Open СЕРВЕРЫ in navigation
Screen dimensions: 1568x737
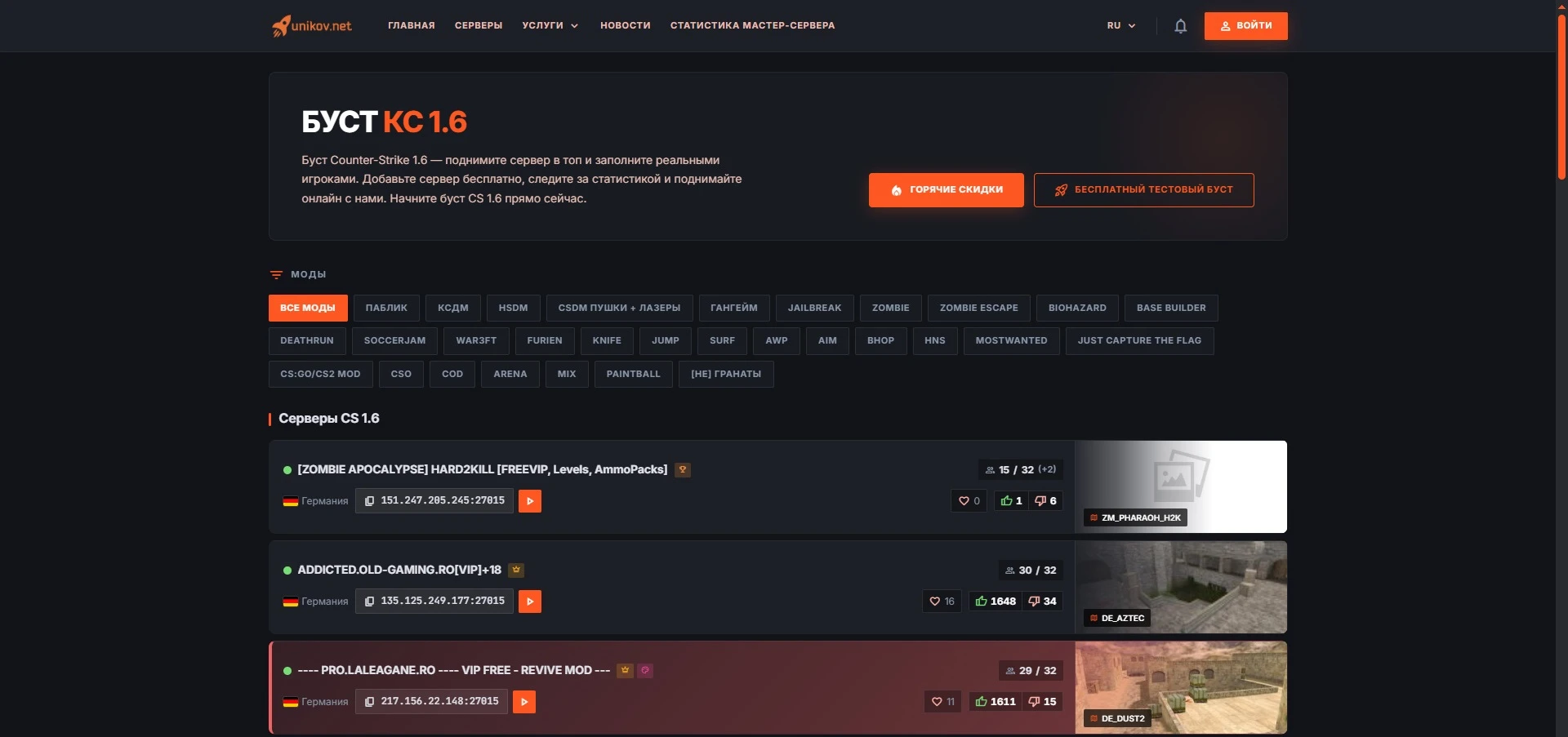(479, 26)
